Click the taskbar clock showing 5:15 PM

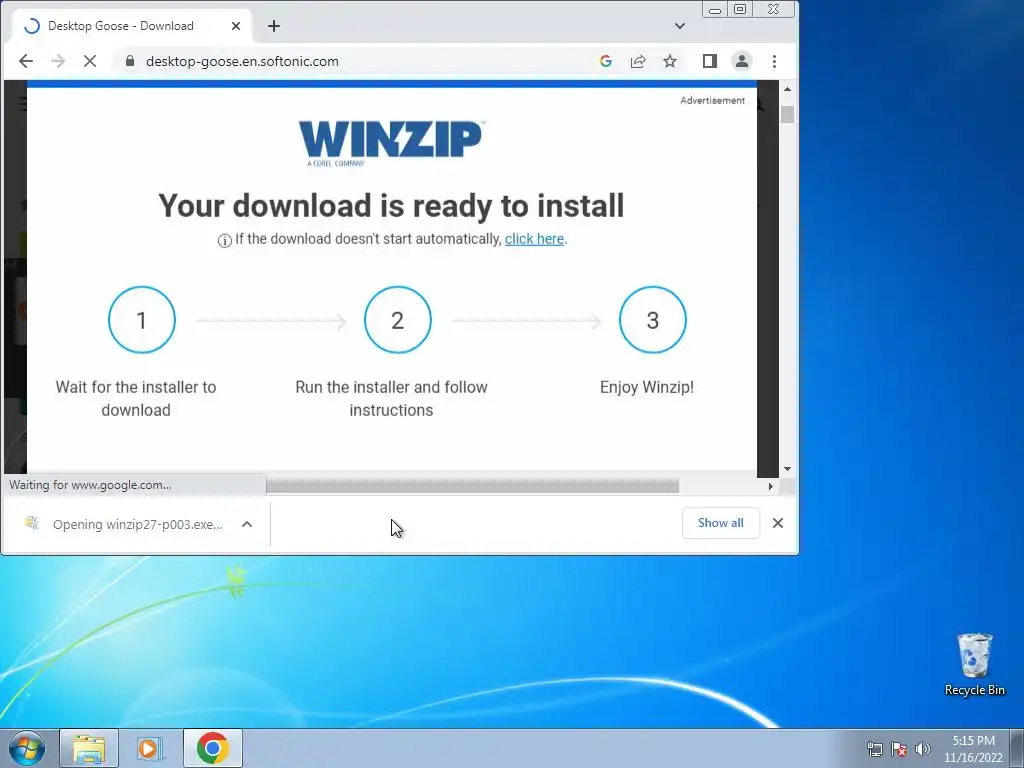tap(973, 749)
